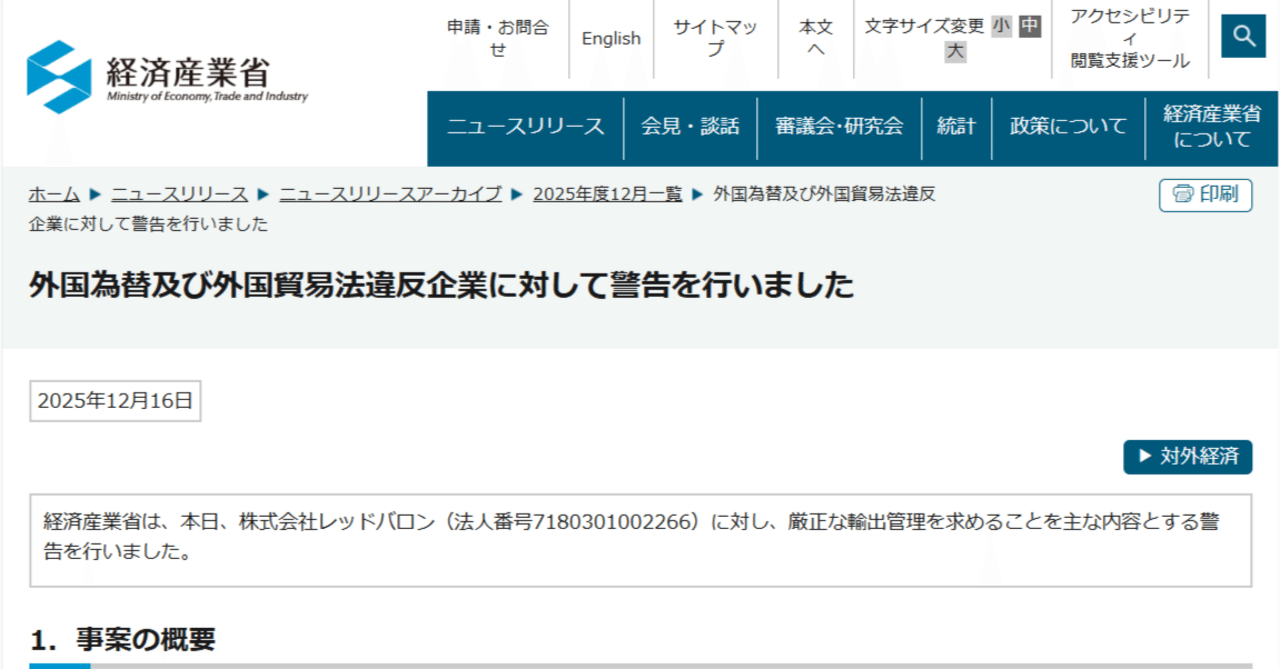1280x669 pixels.
Task: Open the 経済産業省について section
Action: pos(1210,127)
